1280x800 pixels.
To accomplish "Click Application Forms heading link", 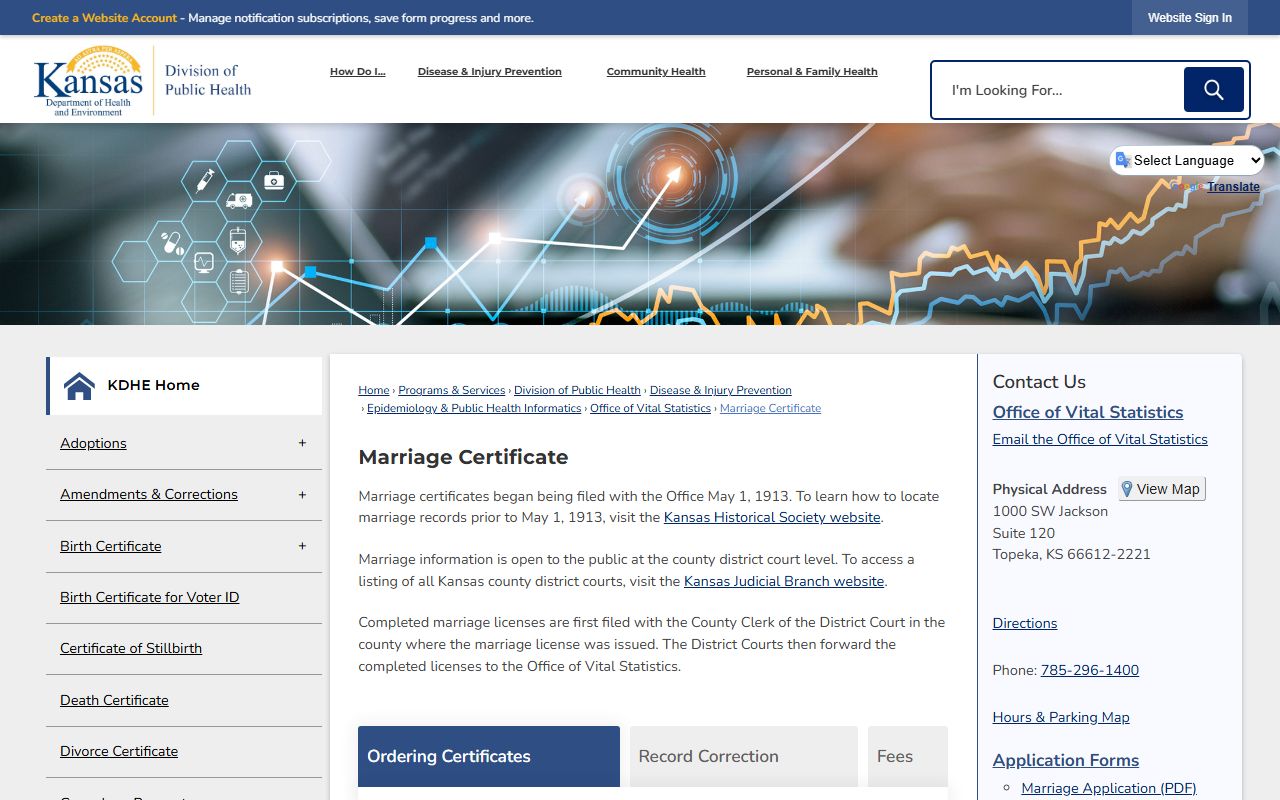I will point(1066,760).
